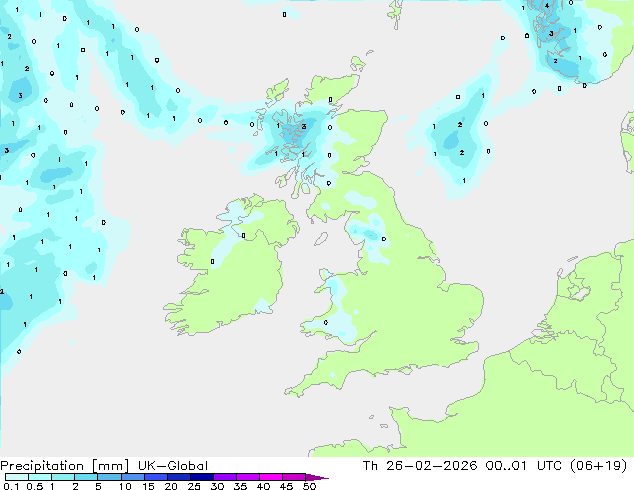Click the '10' legend scale label
Image resolution: width=634 pixels, height=490 pixels.
(125, 486)
